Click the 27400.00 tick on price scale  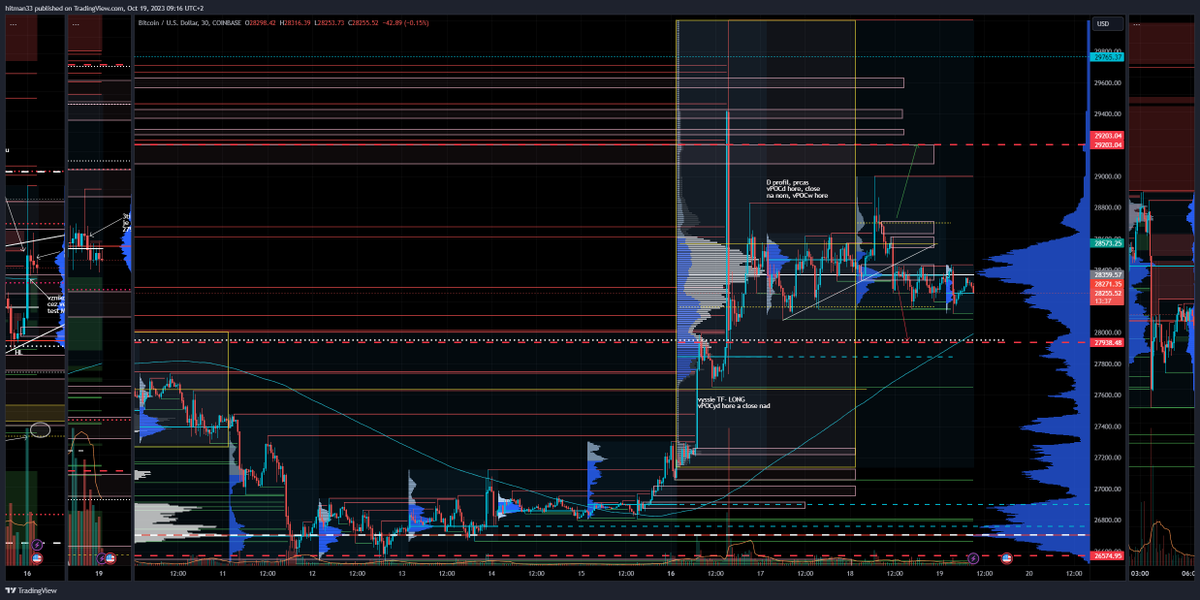click(x=1108, y=427)
